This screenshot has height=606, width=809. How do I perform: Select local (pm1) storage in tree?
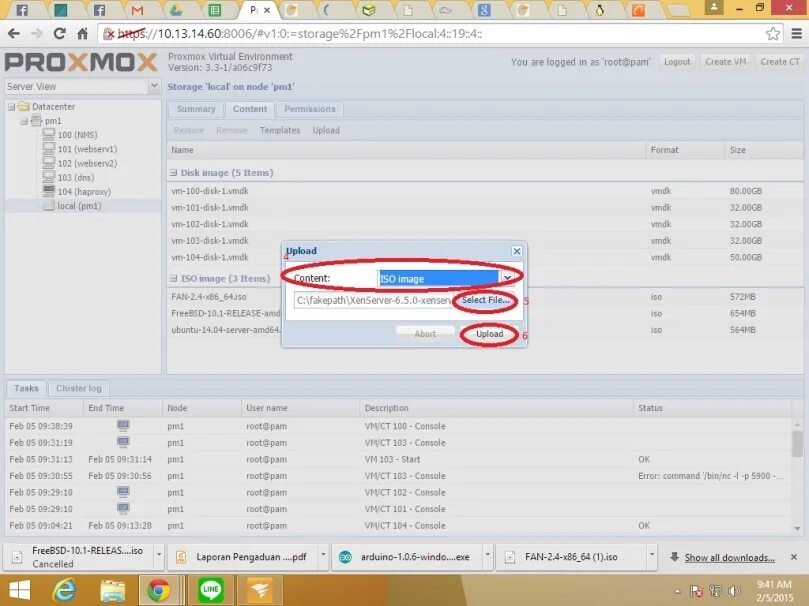coord(78,206)
